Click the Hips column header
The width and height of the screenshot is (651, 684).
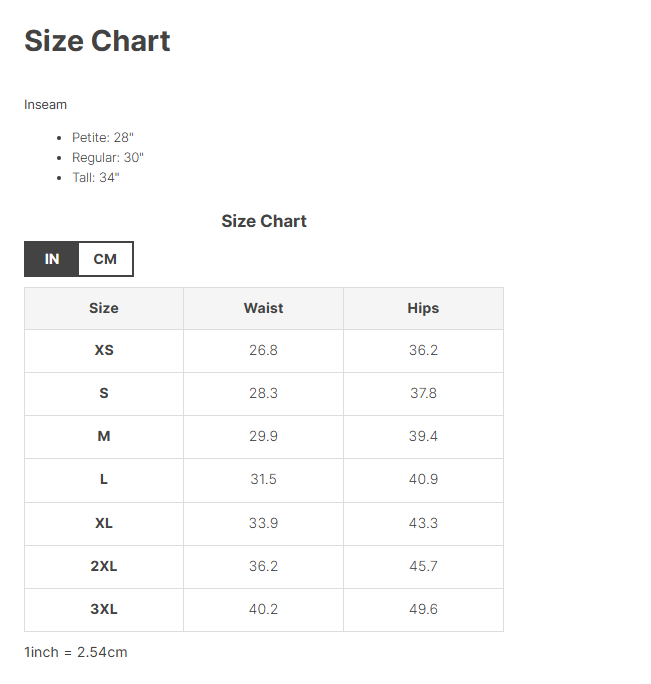tap(423, 308)
